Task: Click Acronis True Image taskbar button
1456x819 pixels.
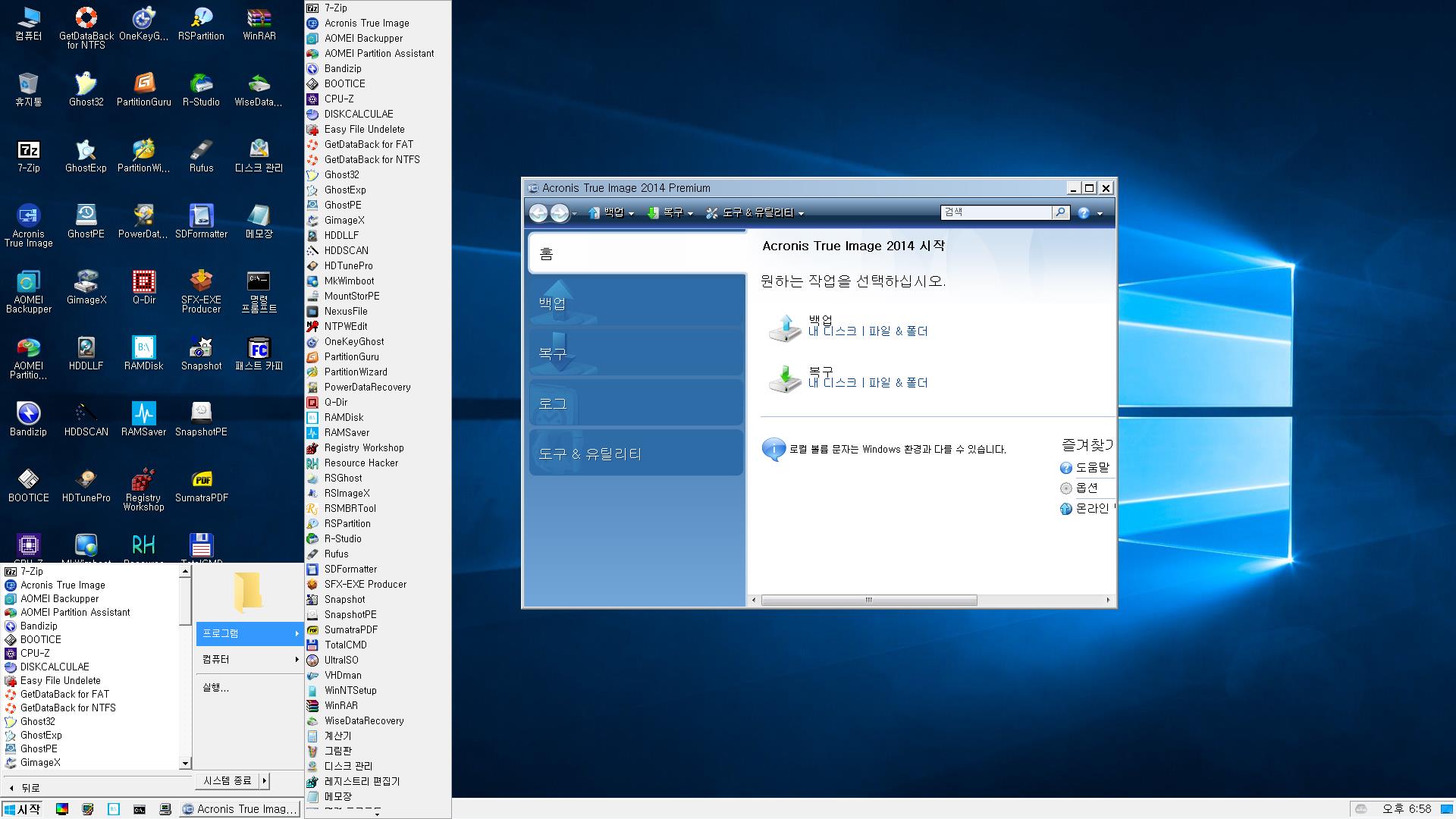Action: (x=241, y=809)
